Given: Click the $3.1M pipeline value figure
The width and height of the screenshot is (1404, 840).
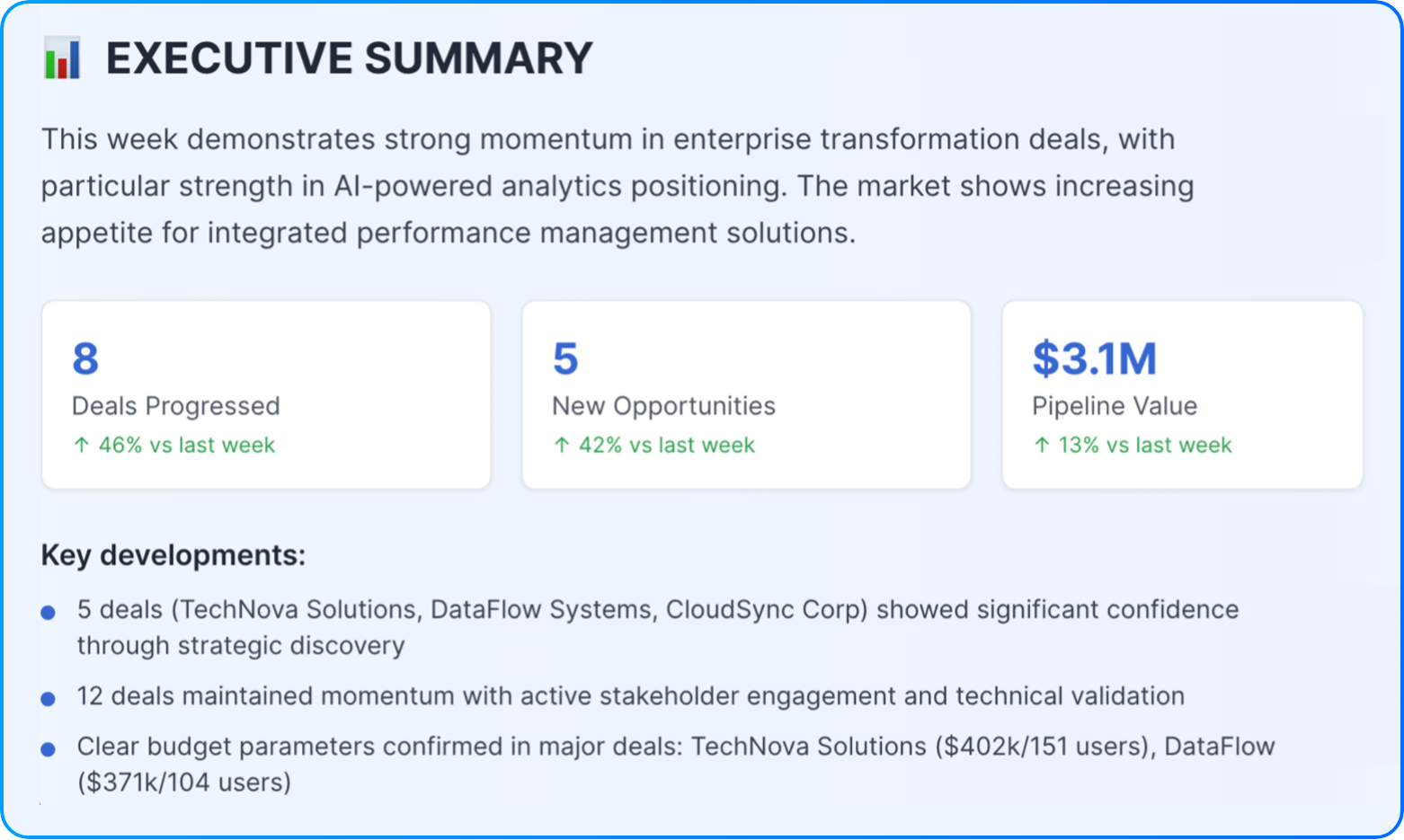Looking at the screenshot, I should click(x=1094, y=358).
